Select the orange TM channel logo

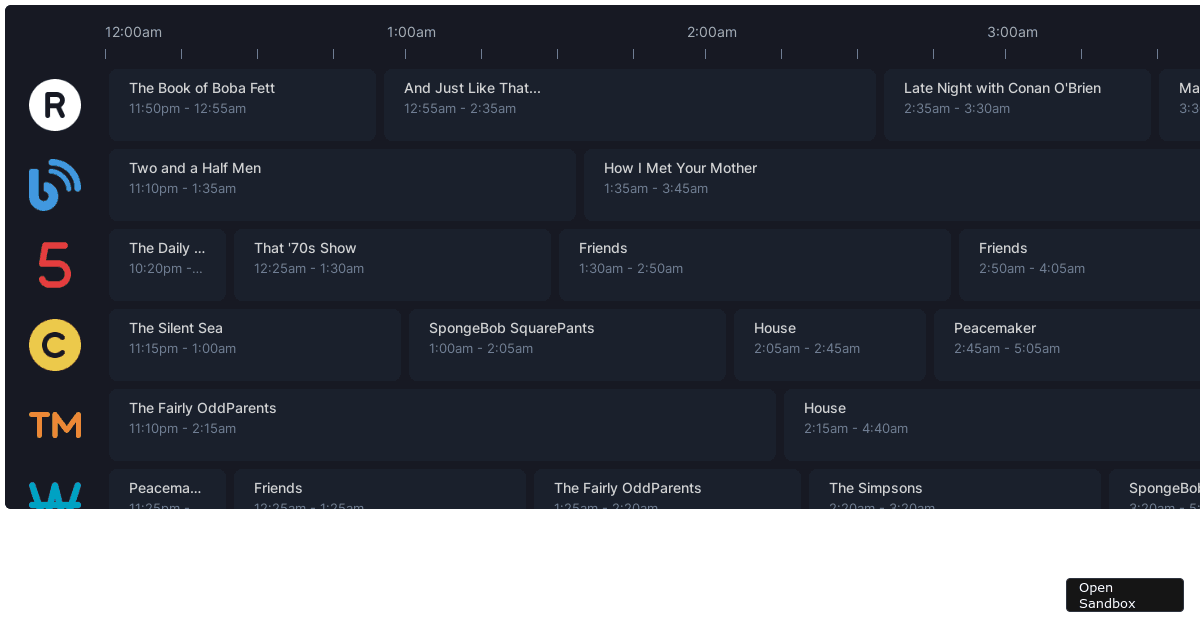(x=55, y=425)
